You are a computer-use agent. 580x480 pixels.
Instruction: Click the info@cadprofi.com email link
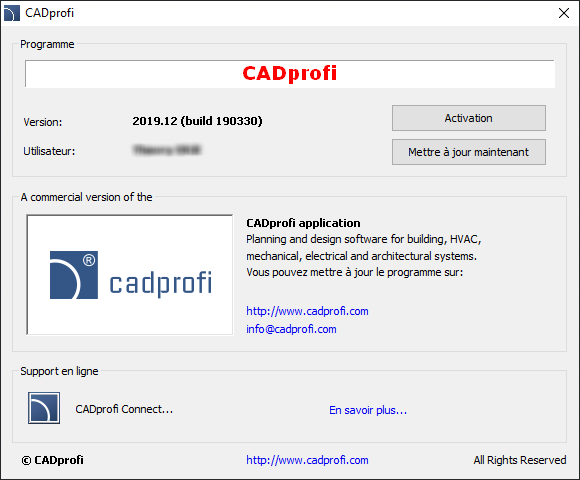tap(291, 329)
